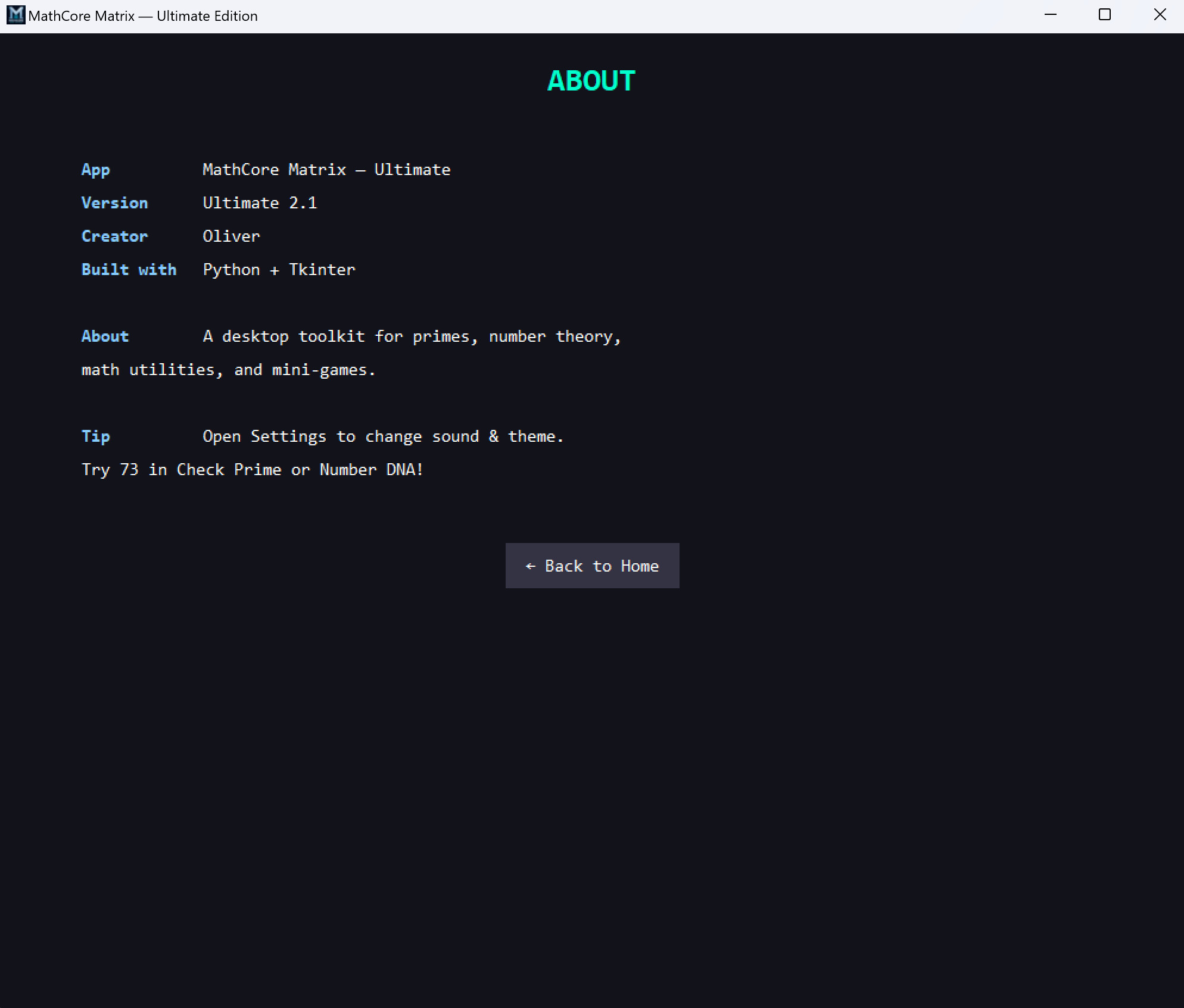Click the creator name 'Oliver'
Screen dimensions: 1184x1008
coord(231,236)
